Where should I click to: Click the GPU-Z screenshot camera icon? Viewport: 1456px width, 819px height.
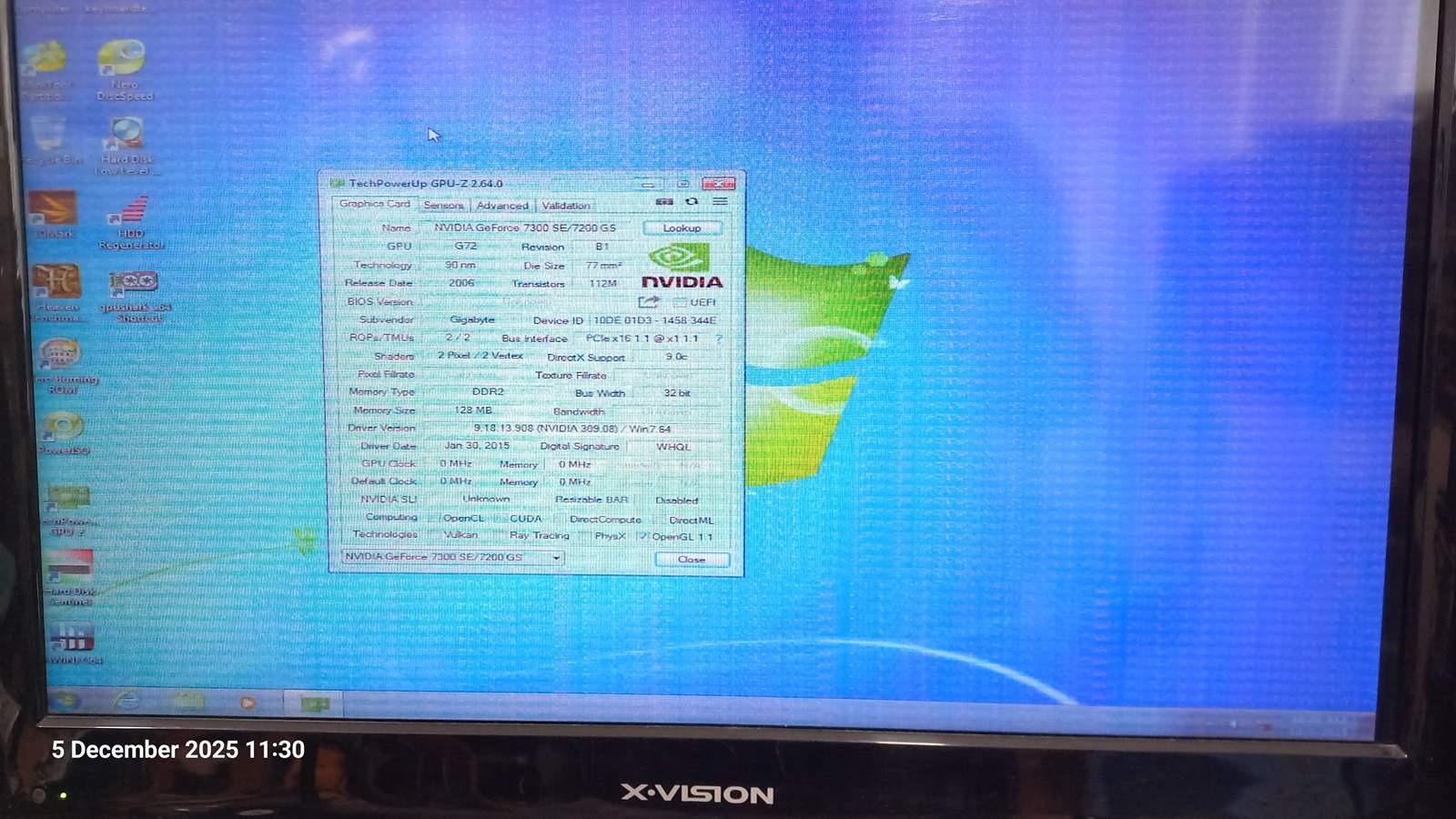click(664, 202)
